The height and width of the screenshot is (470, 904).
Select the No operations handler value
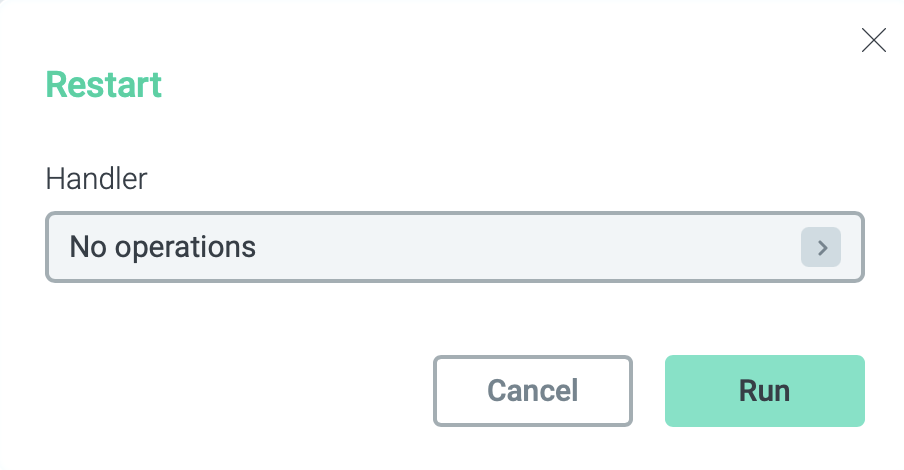point(163,247)
